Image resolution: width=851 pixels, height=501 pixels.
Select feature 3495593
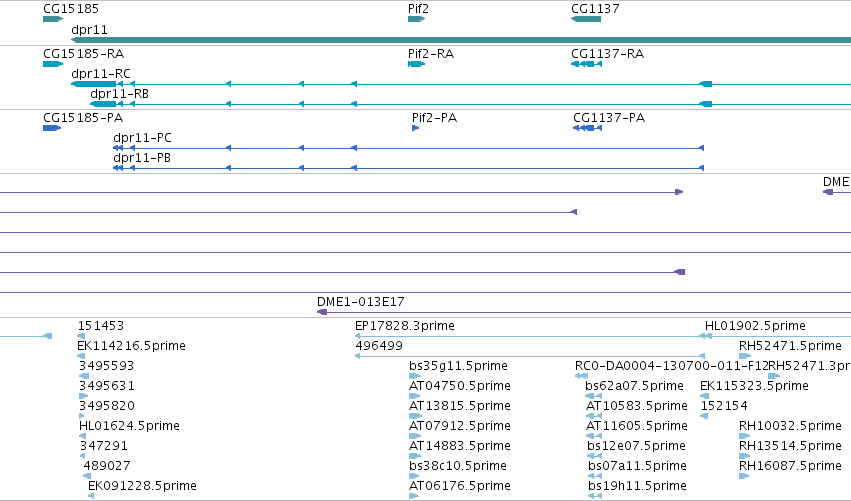(x=84, y=376)
